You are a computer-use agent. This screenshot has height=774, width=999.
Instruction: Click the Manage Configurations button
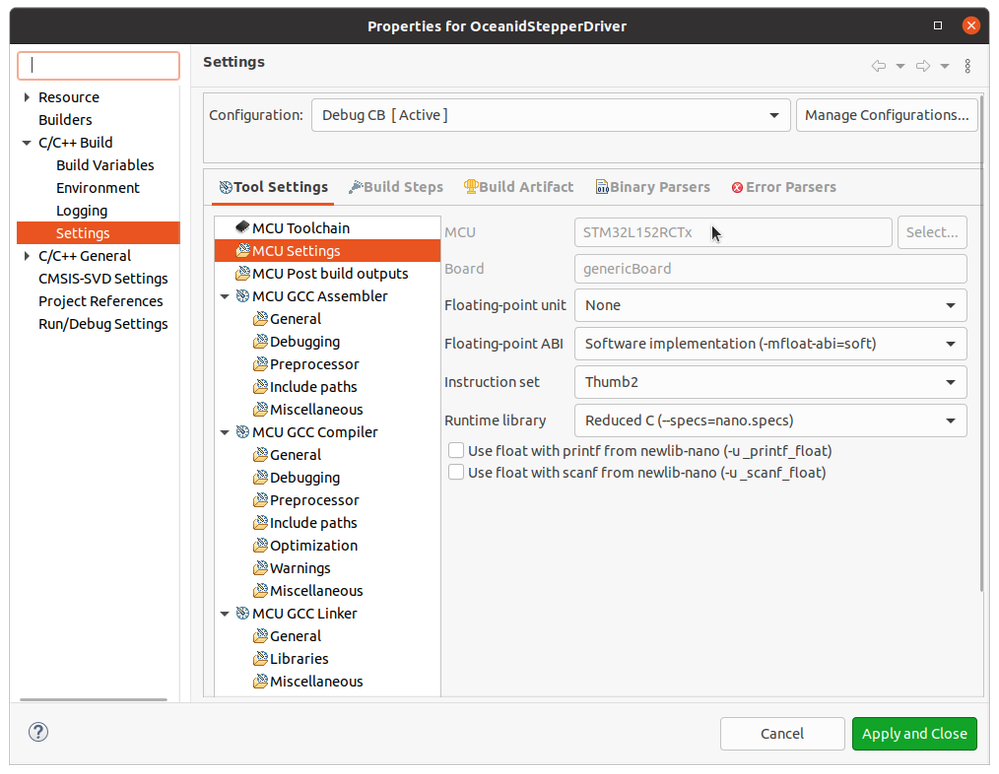[886, 115]
